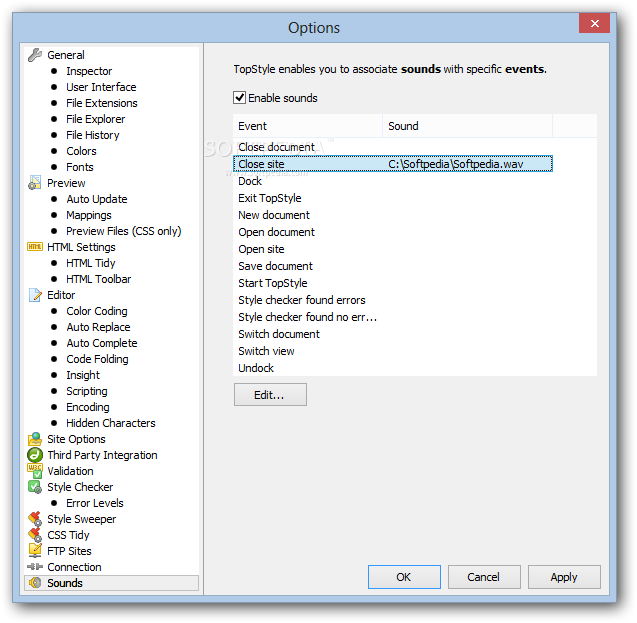This screenshot has width=637, height=623.
Task: Open Encoding settings
Action: click(x=88, y=407)
